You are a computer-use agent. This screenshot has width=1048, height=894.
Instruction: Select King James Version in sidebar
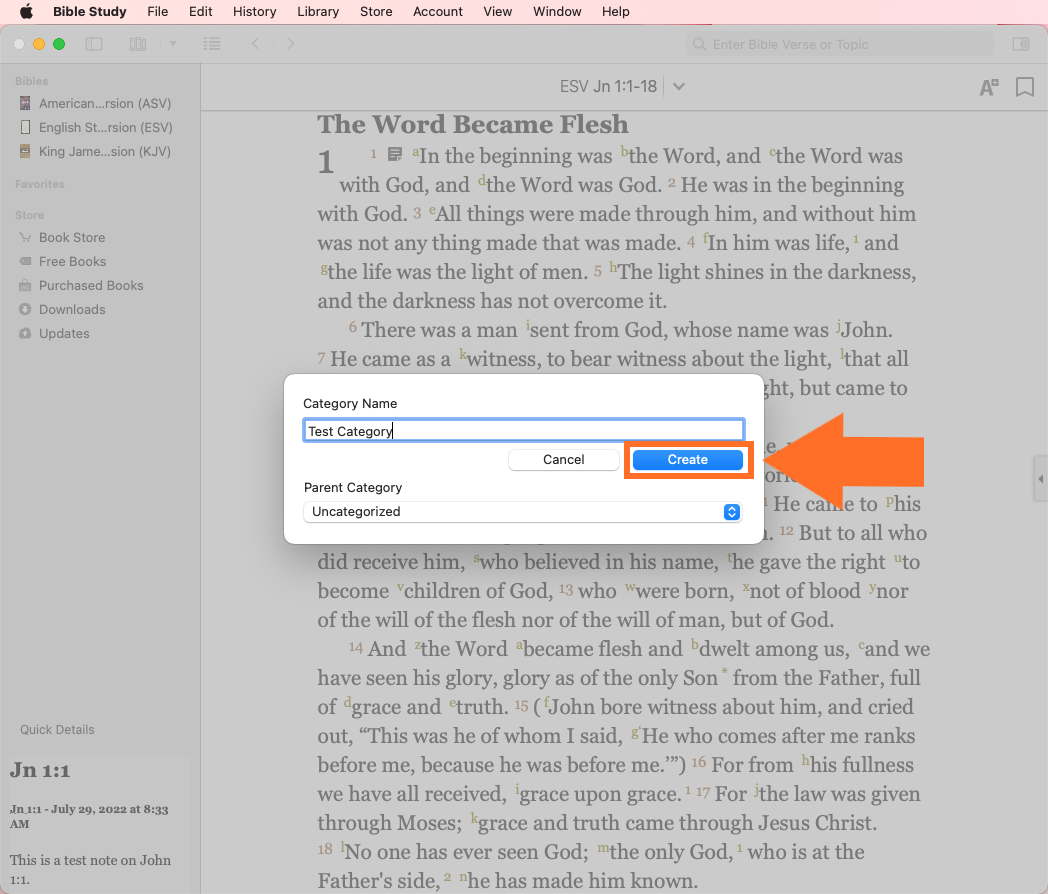(x=104, y=151)
